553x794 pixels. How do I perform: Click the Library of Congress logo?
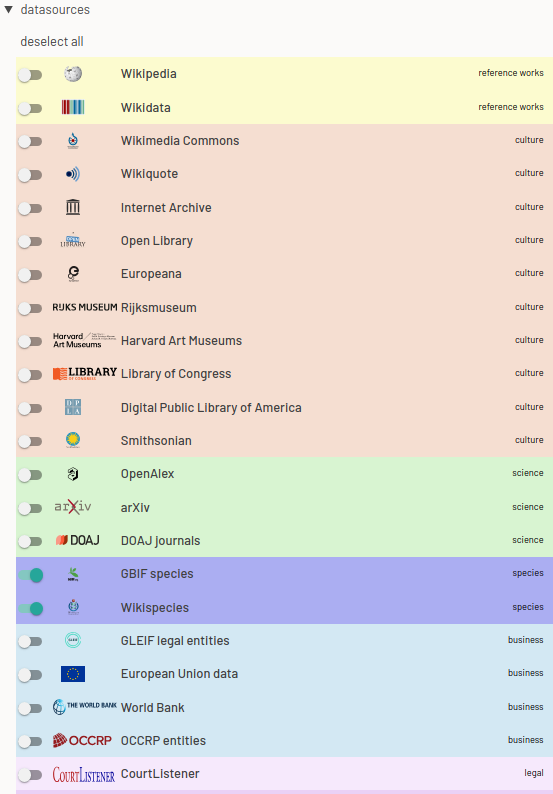pyautogui.click(x=85, y=374)
